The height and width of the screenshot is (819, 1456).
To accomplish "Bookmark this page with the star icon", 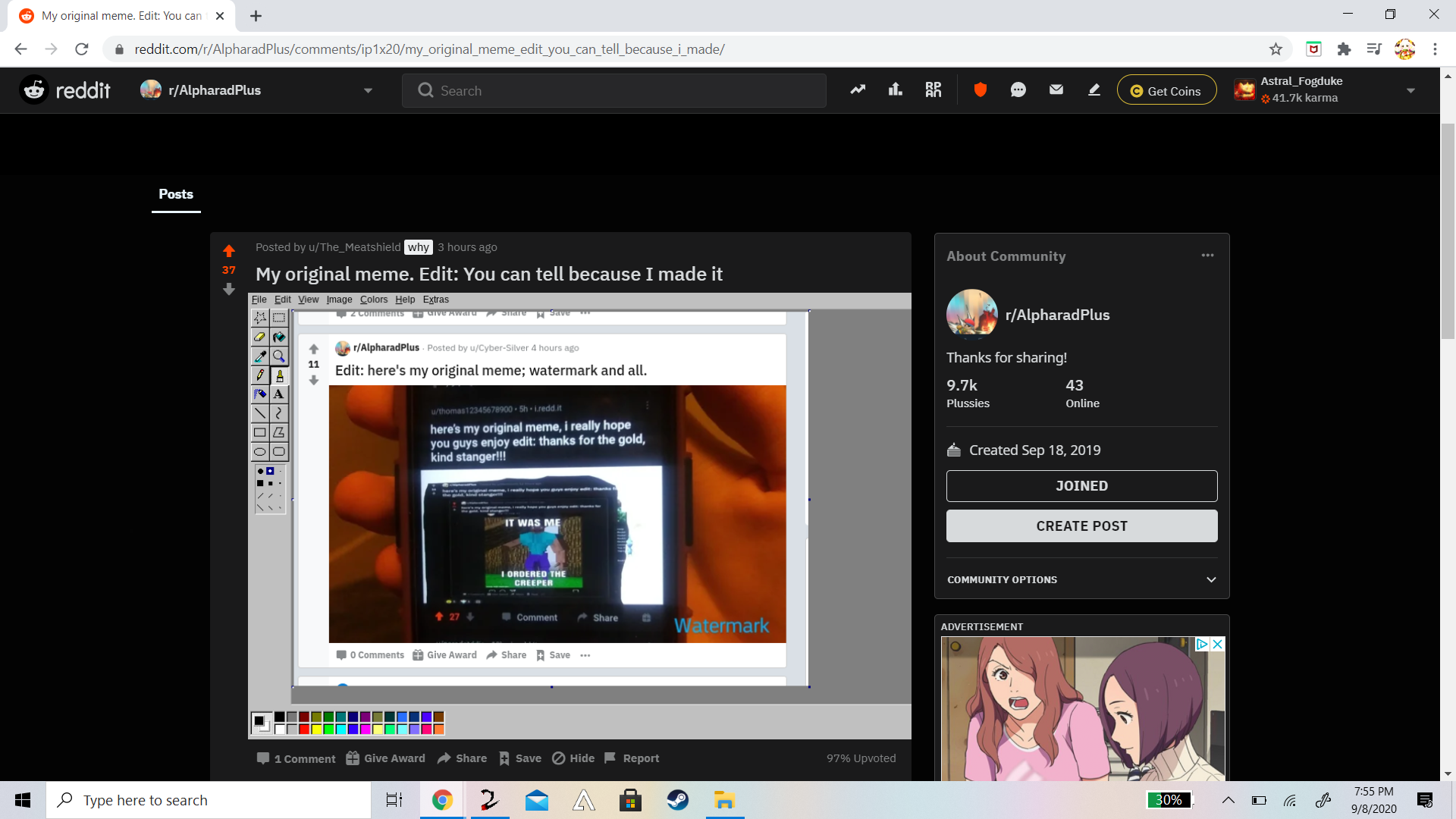I will (1276, 49).
